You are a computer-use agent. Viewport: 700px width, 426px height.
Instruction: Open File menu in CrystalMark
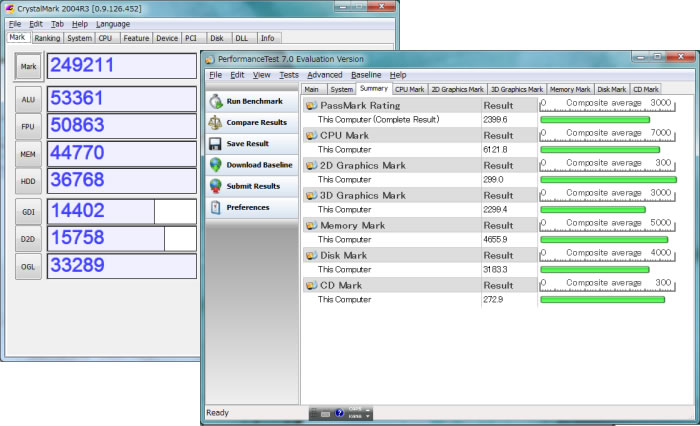point(15,24)
